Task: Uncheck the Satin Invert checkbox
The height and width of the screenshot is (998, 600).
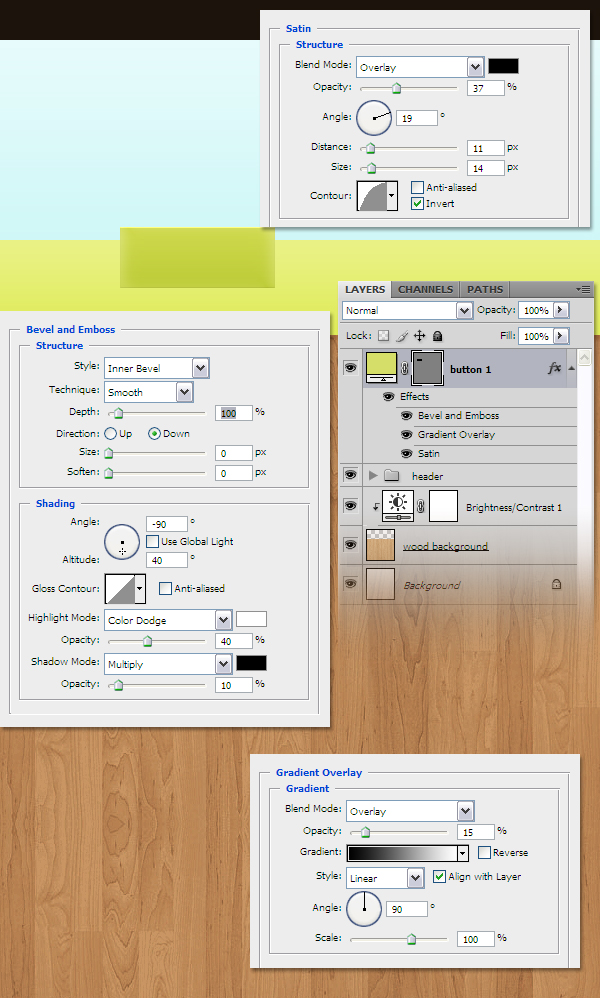Action: point(417,204)
